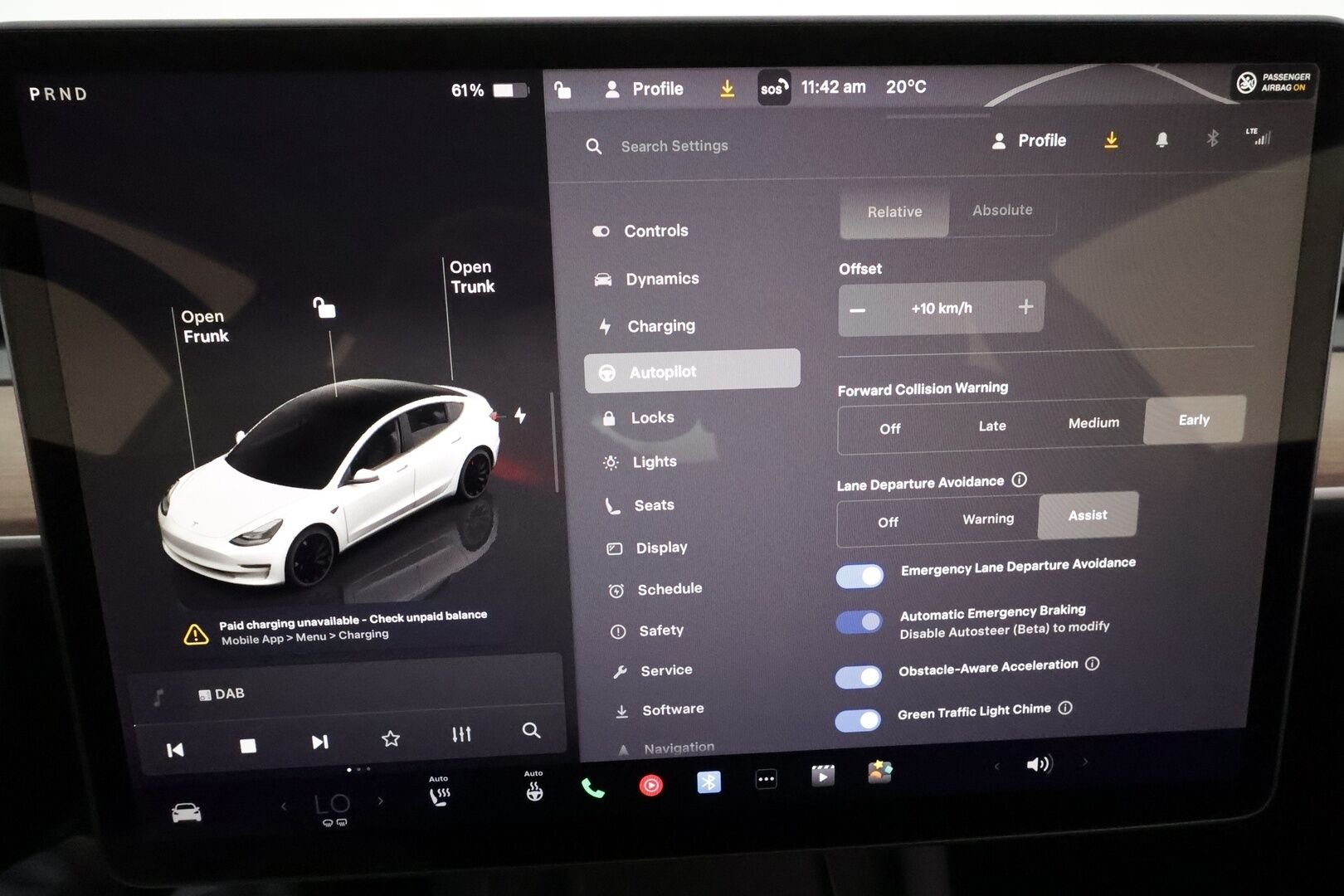Viewport: 1344px width, 896px height.
Task: Toggle Obstacle-Aware Acceleration switch
Action: 859,677
